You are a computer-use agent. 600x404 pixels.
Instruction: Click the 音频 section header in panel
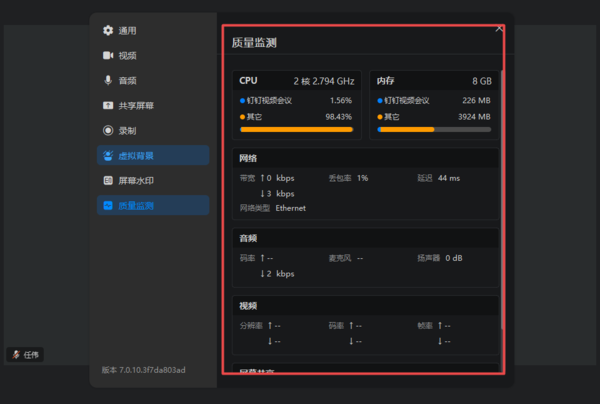pyautogui.click(x=365, y=238)
